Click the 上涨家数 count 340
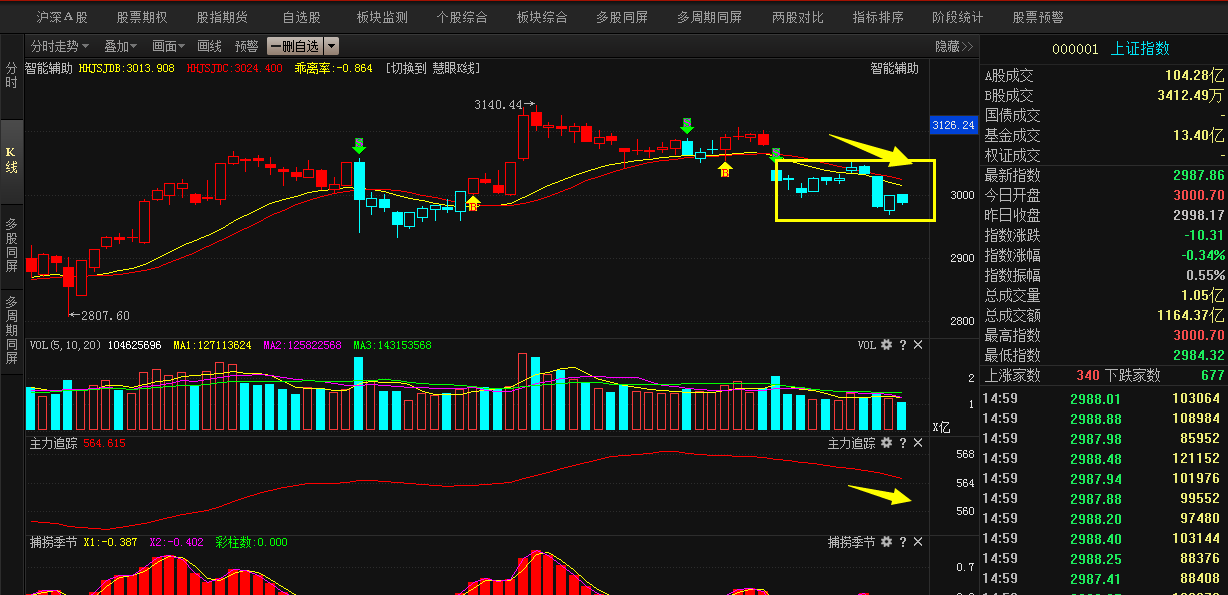 [1088, 375]
